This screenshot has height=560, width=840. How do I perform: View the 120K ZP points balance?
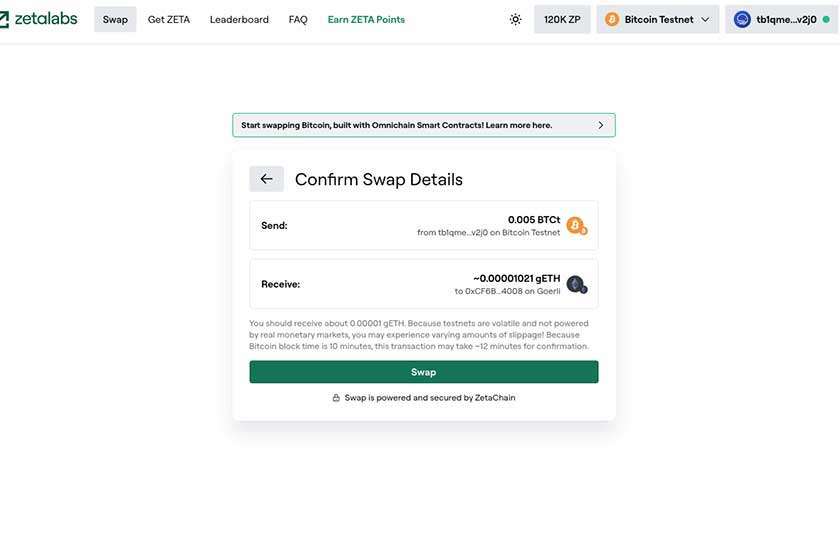[x=562, y=19]
